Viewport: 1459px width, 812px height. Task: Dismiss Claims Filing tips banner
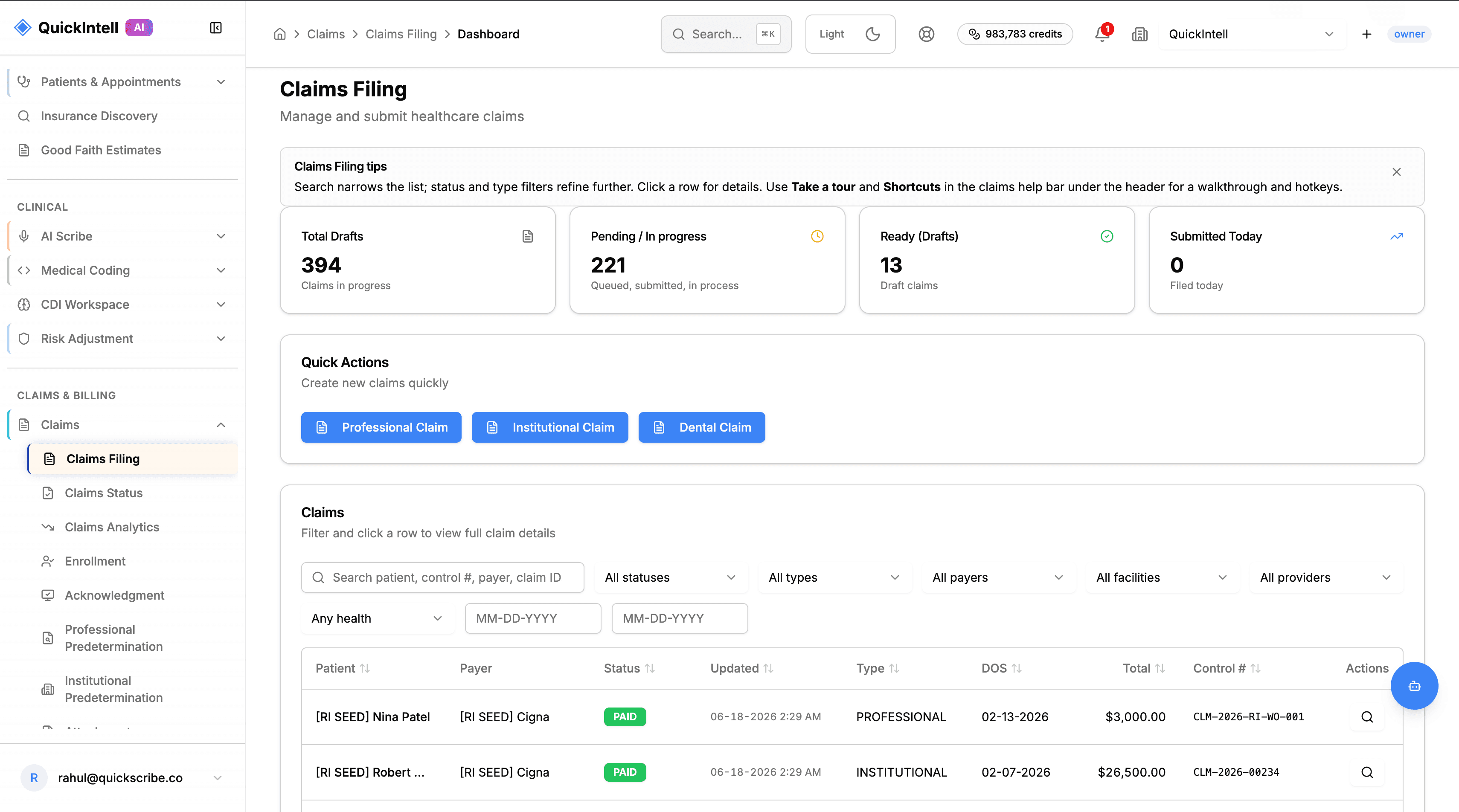click(1397, 171)
